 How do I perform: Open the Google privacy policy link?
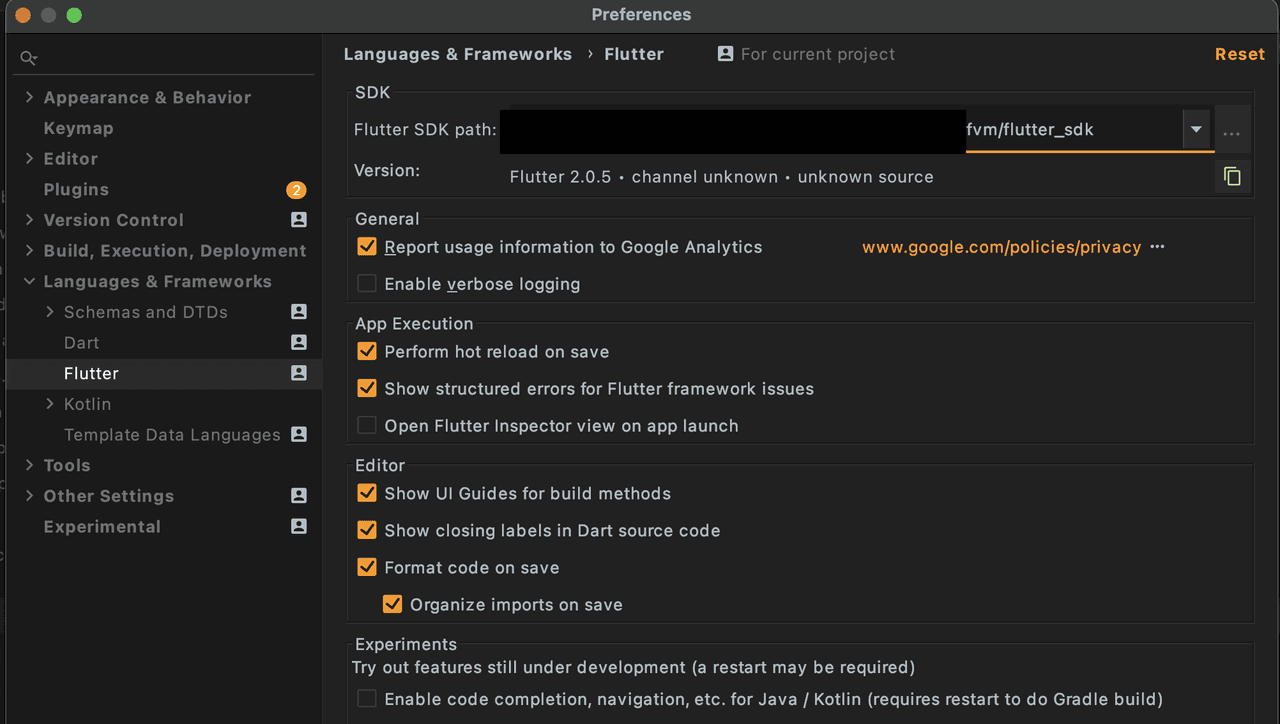tap(1001, 247)
